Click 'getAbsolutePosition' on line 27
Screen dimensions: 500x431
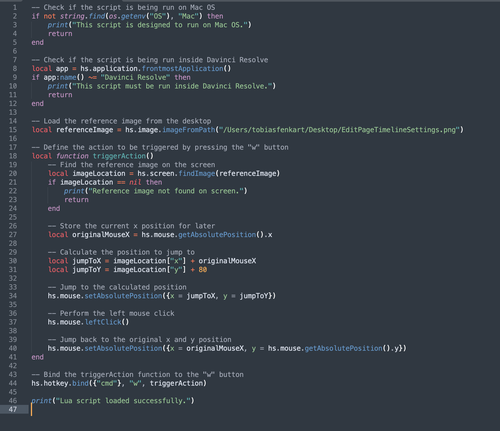217,235
